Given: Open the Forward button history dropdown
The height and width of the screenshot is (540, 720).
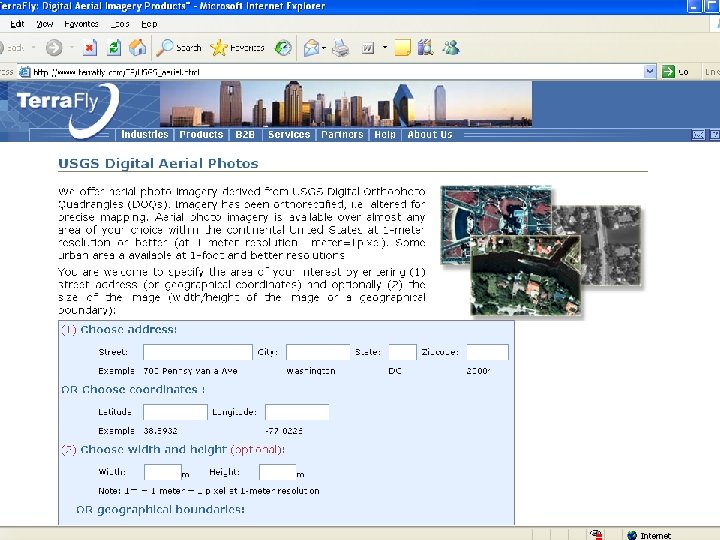Looking at the screenshot, I should pos(72,47).
